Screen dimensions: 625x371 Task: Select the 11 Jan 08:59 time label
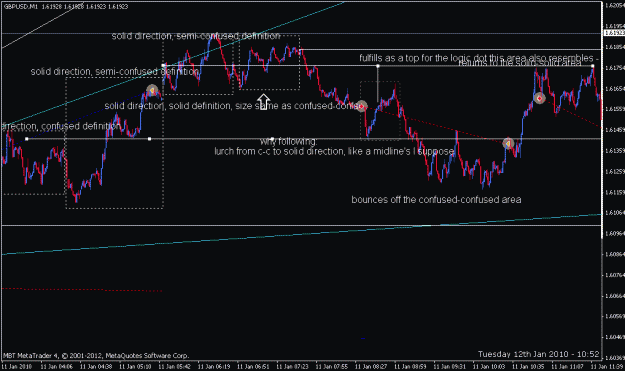(410, 366)
